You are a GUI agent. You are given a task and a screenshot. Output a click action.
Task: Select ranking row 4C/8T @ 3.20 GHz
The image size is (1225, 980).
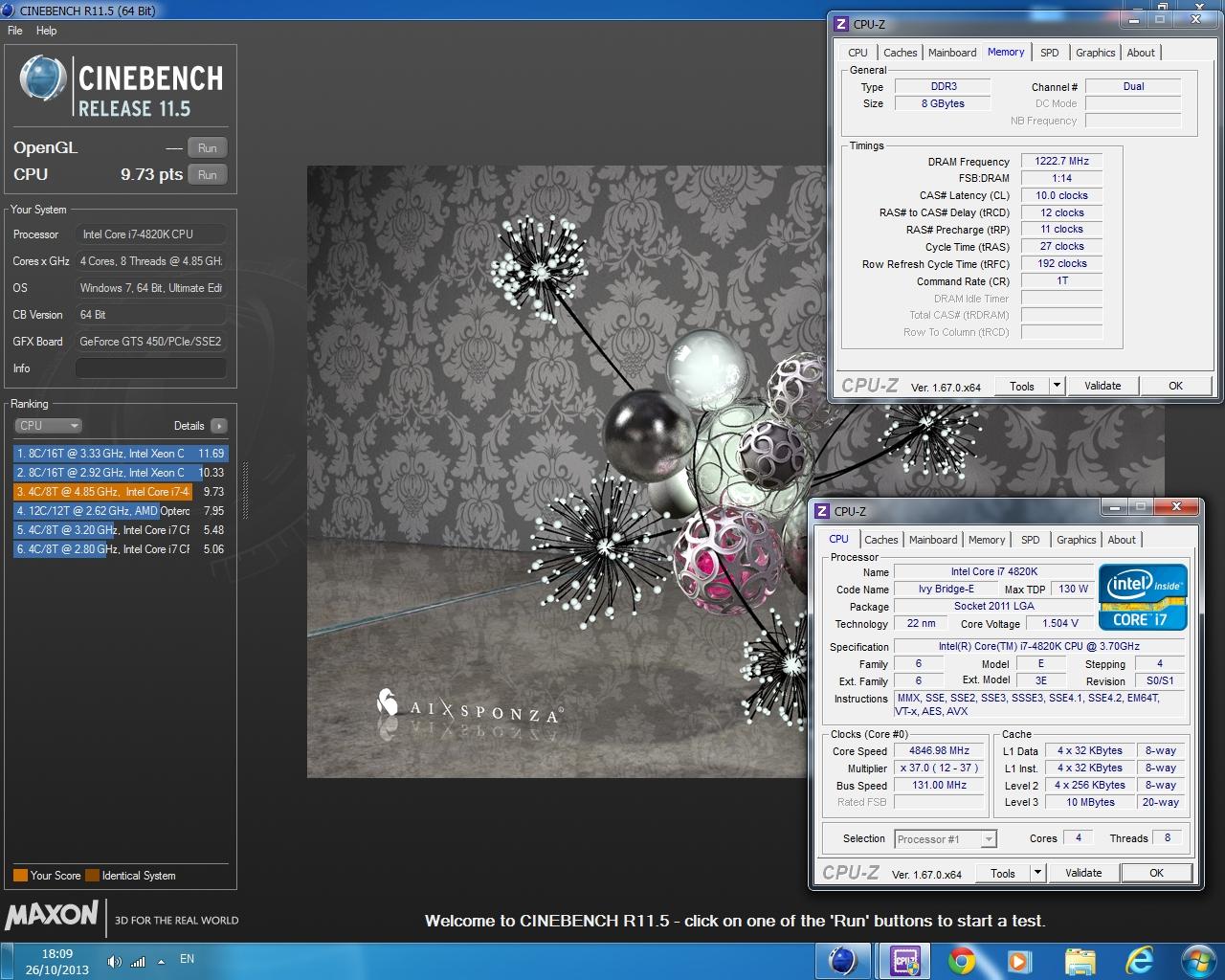[x=121, y=530]
